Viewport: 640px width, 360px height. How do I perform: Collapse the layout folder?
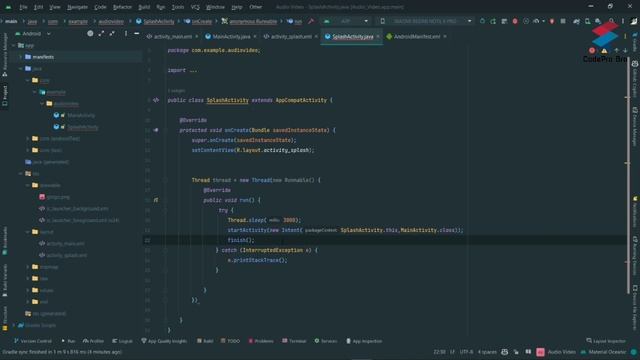tap(28, 231)
